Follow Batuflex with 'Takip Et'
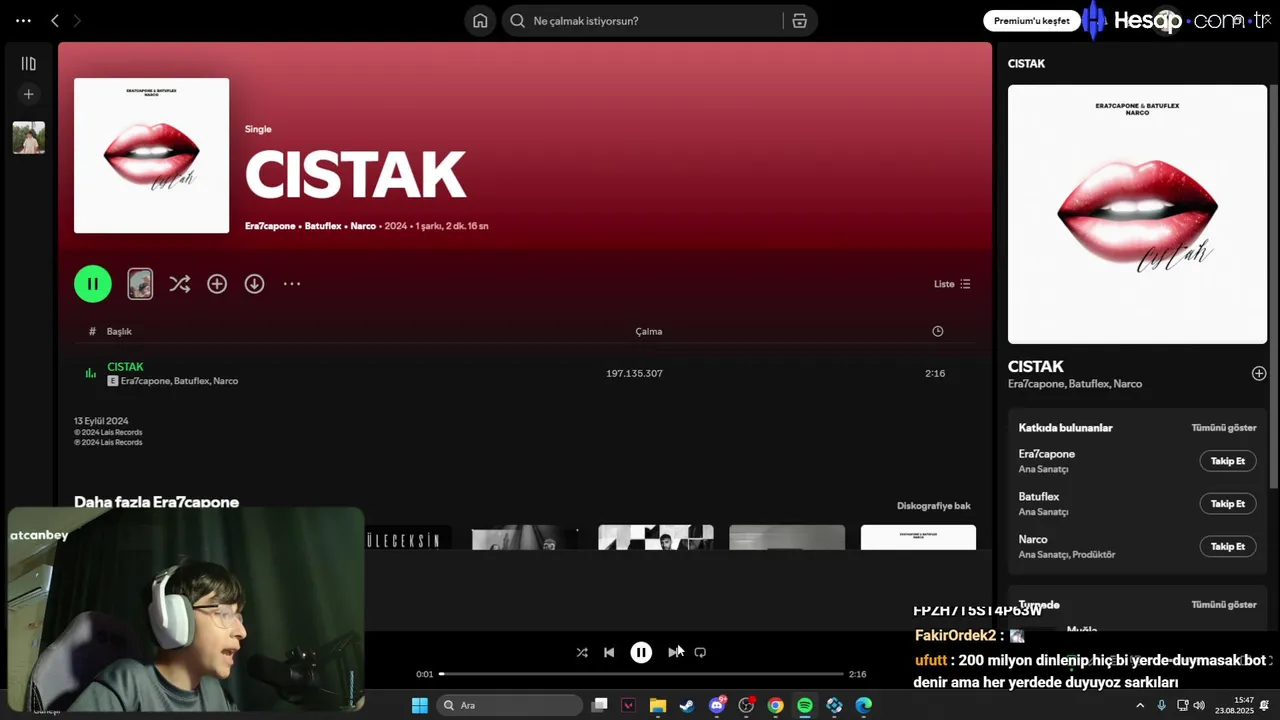 [1227, 504]
